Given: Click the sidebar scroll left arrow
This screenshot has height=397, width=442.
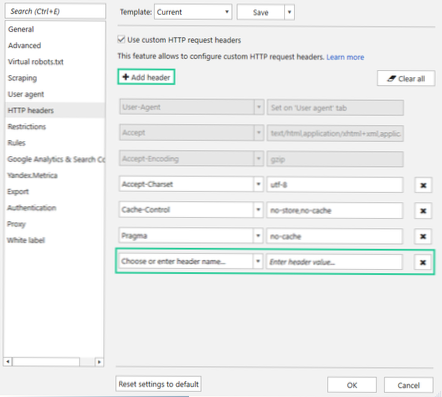Looking at the screenshot, I should 8,362.
